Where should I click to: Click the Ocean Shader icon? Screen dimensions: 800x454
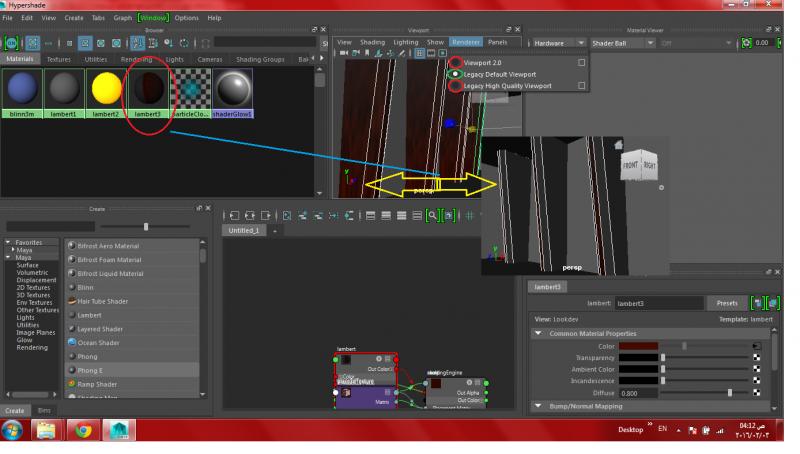click(x=71, y=343)
